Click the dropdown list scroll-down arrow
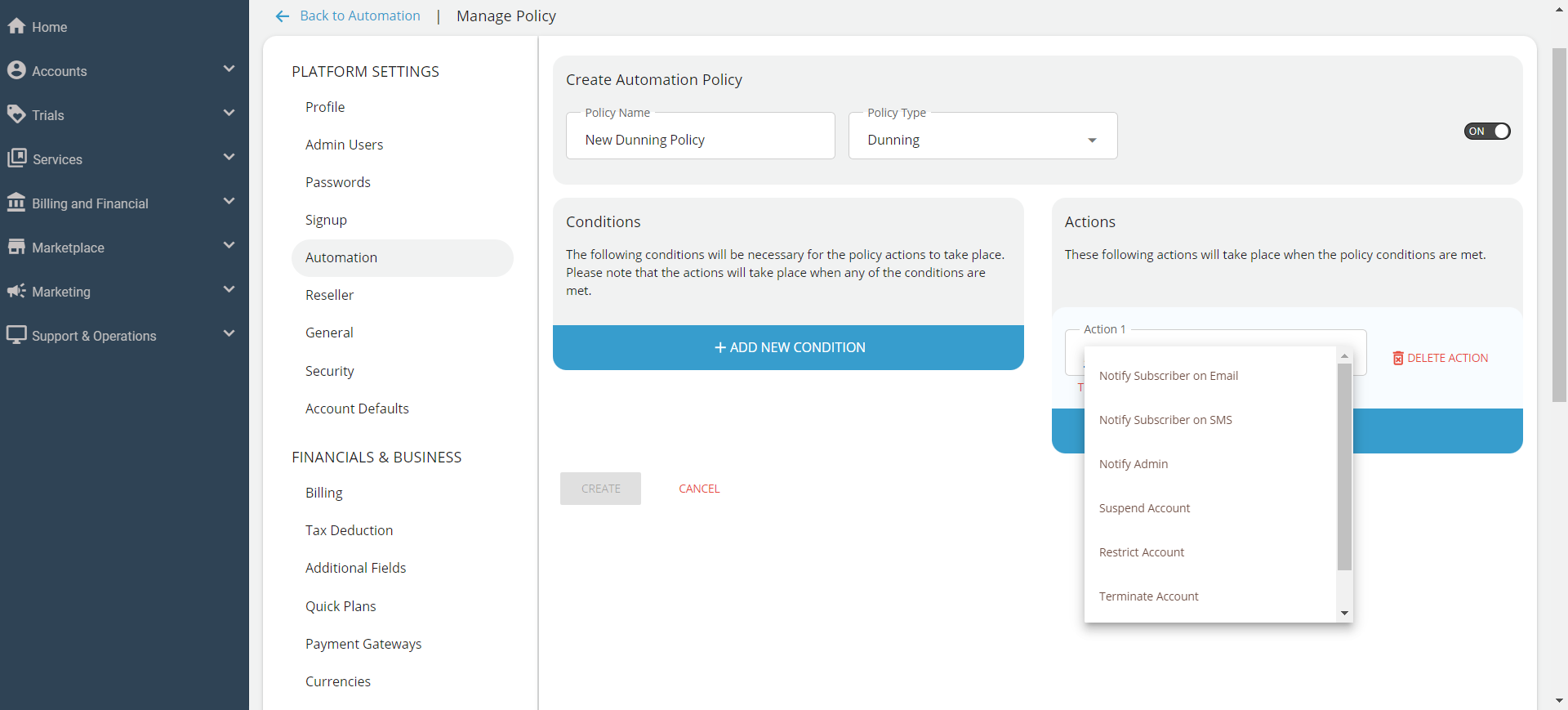Screen dimensions: 1568x710 [1344, 613]
